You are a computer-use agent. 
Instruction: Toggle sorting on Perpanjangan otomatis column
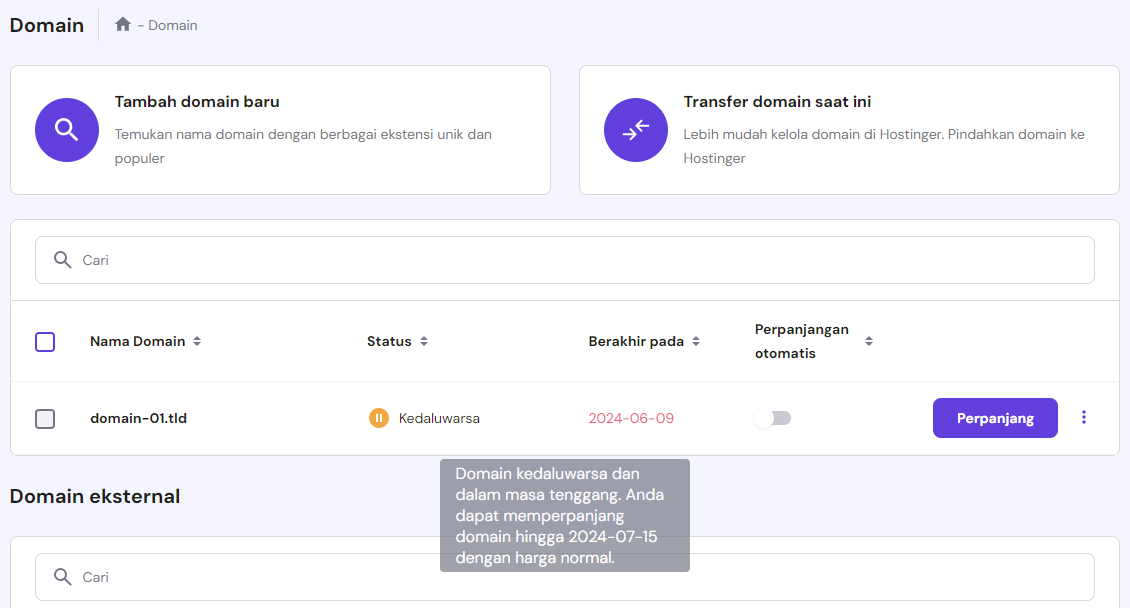tap(869, 340)
